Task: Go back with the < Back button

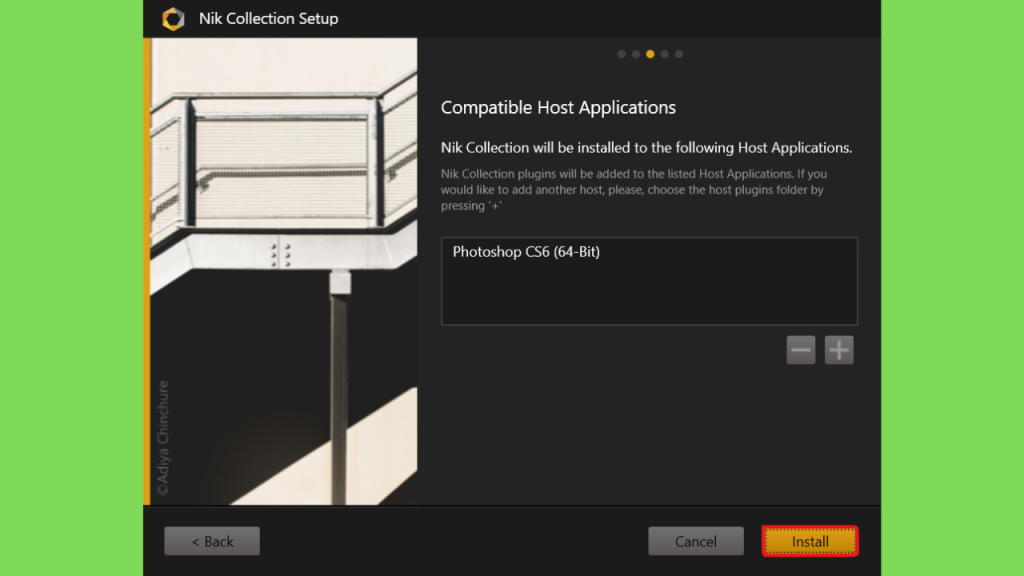Action: (x=212, y=541)
